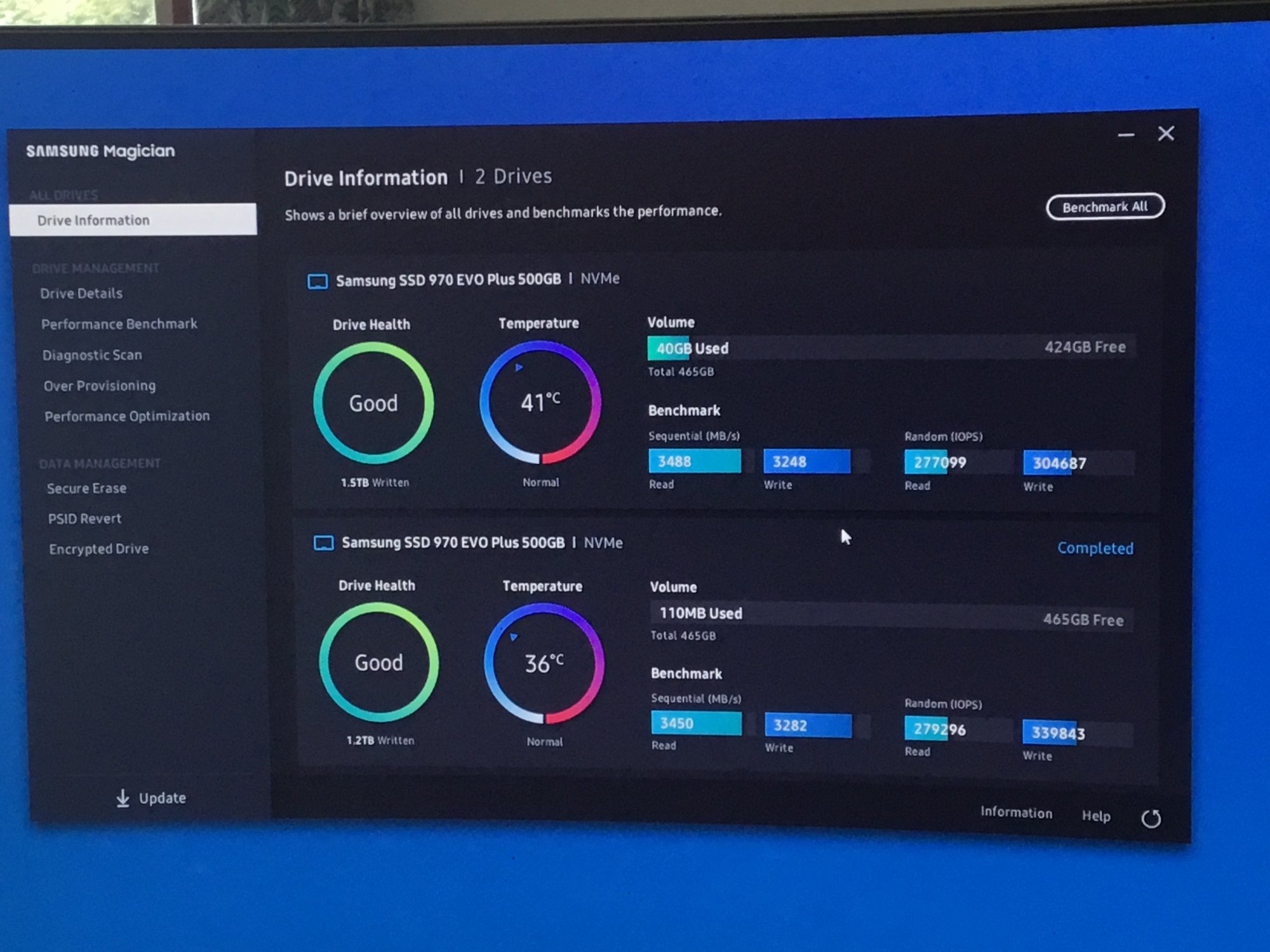Screen dimensions: 1270x952
Task: Click the first drive's monitor icon
Action: [317, 281]
